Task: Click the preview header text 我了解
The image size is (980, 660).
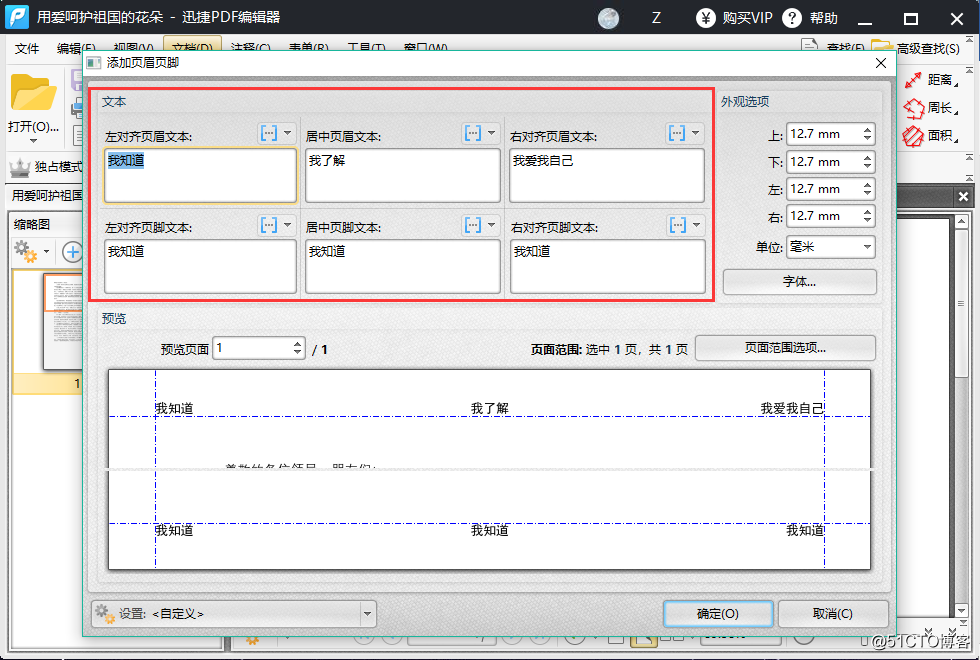Action: click(x=489, y=408)
